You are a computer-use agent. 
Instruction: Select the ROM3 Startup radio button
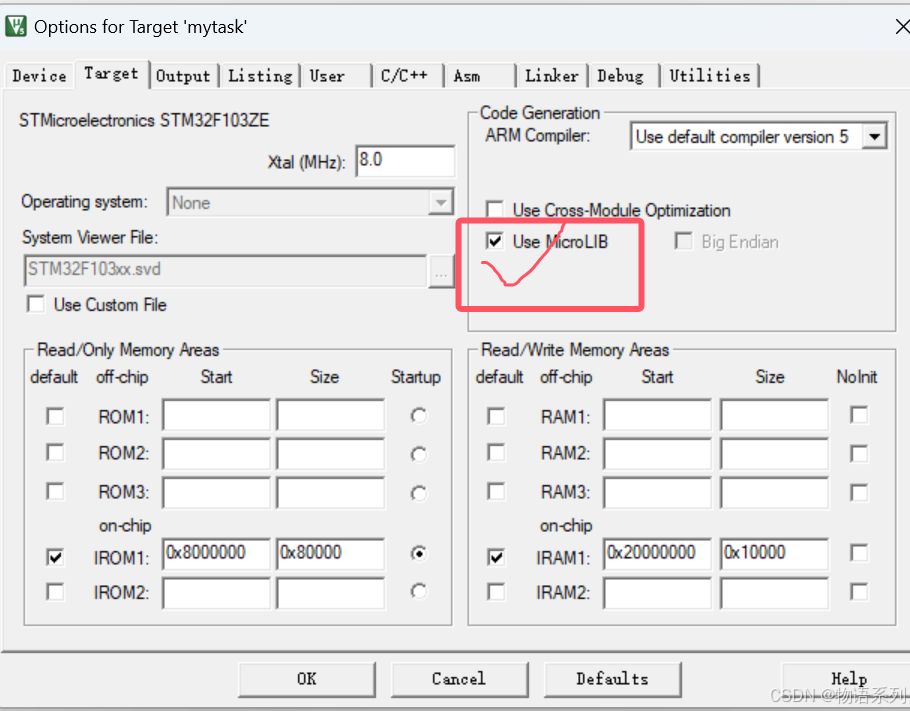point(418,493)
